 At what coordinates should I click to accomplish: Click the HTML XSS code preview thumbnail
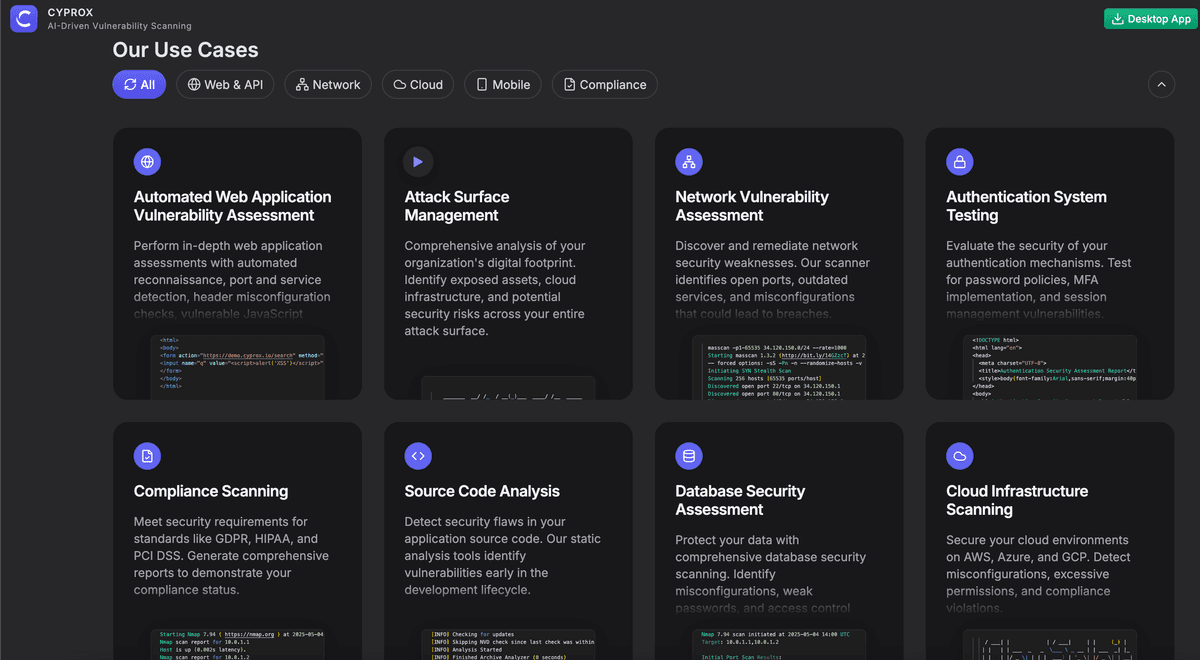[238, 367]
